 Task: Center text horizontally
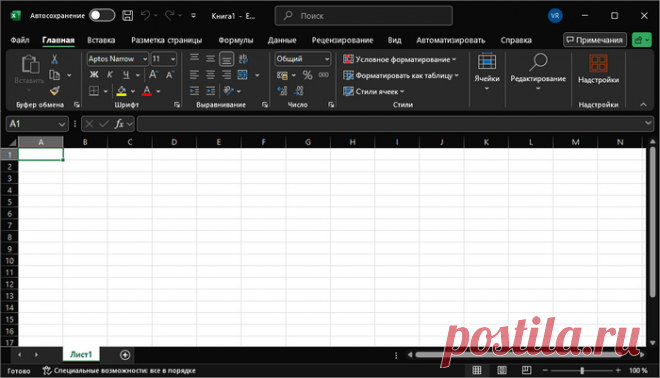point(210,75)
